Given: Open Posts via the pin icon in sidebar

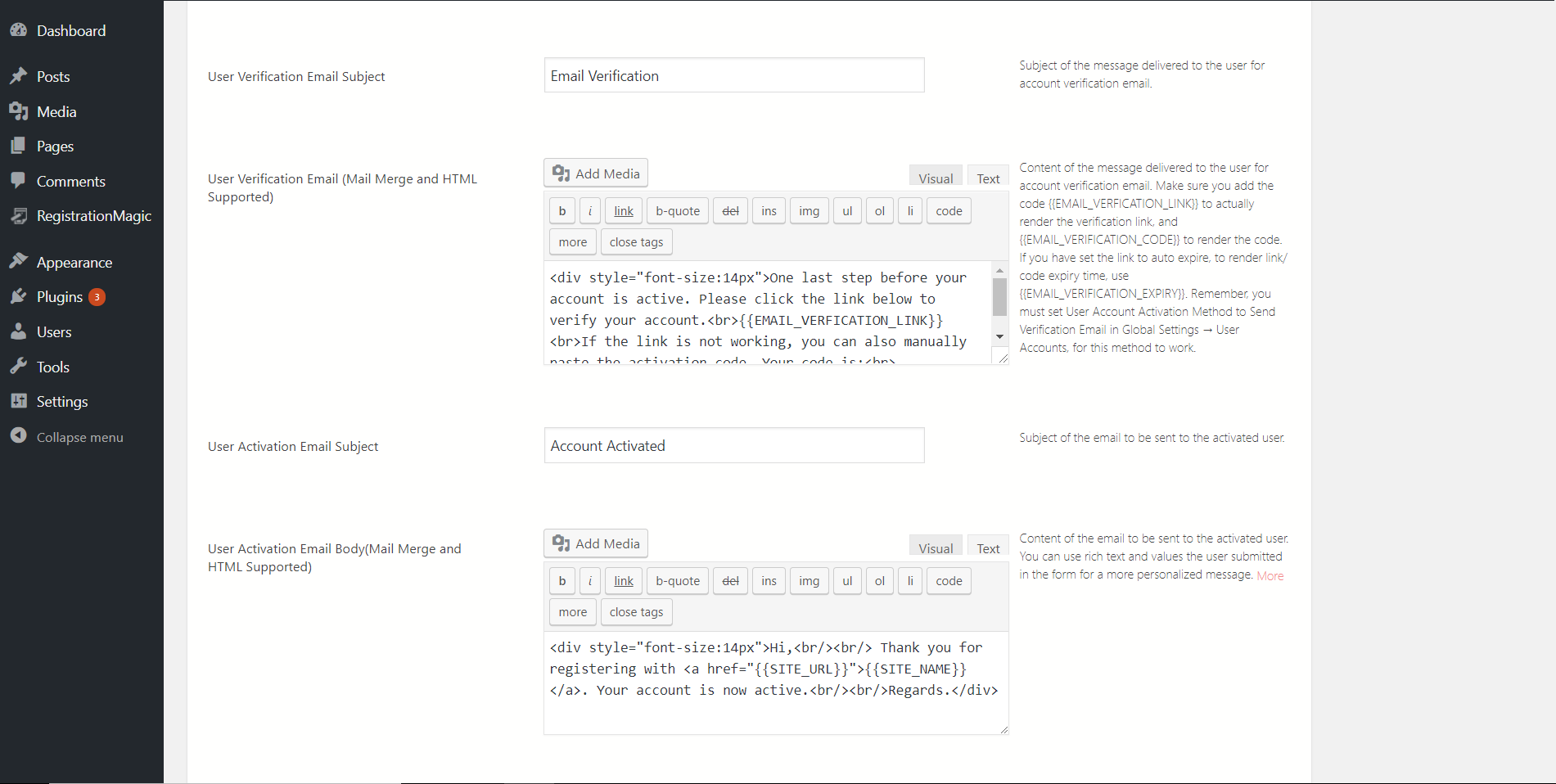Looking at the screenshot, I should point(20,76).
